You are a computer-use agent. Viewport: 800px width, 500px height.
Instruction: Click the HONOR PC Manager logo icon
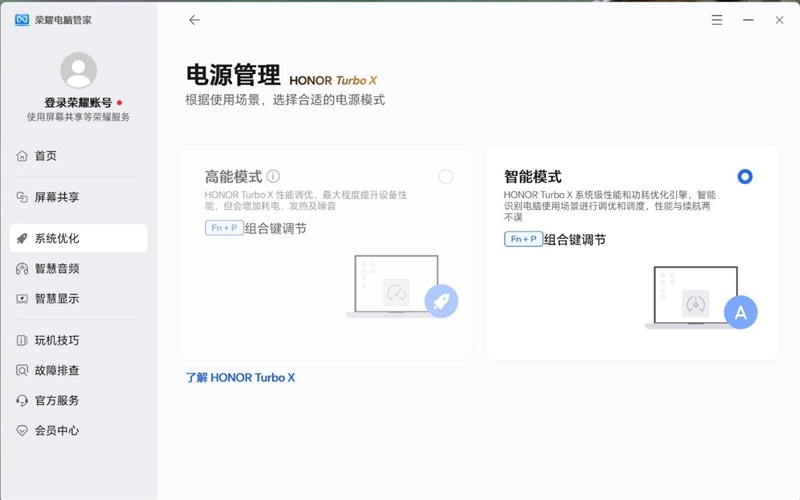point(22,20)
